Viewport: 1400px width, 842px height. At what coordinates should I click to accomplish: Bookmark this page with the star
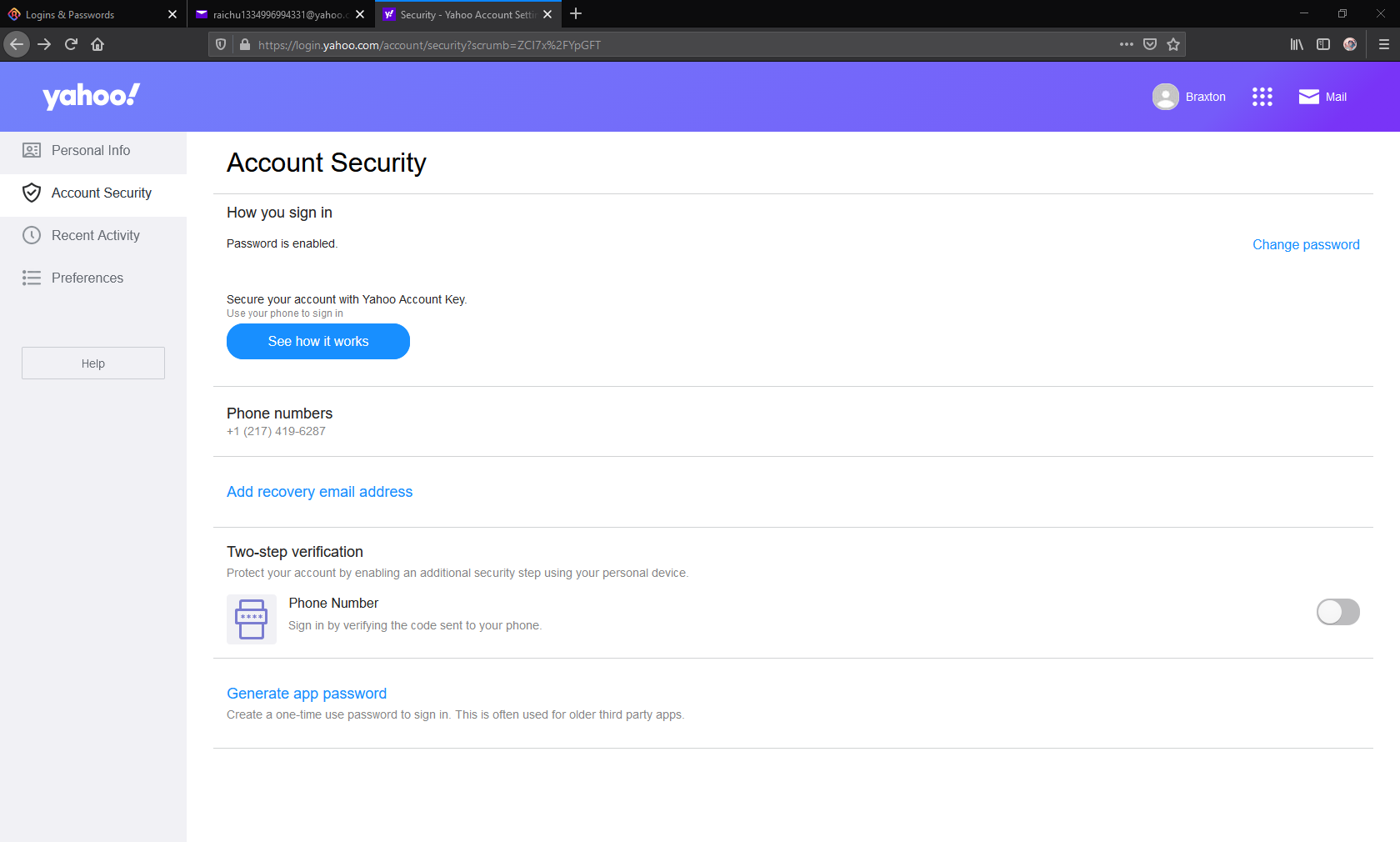[x=1173, y=44]
